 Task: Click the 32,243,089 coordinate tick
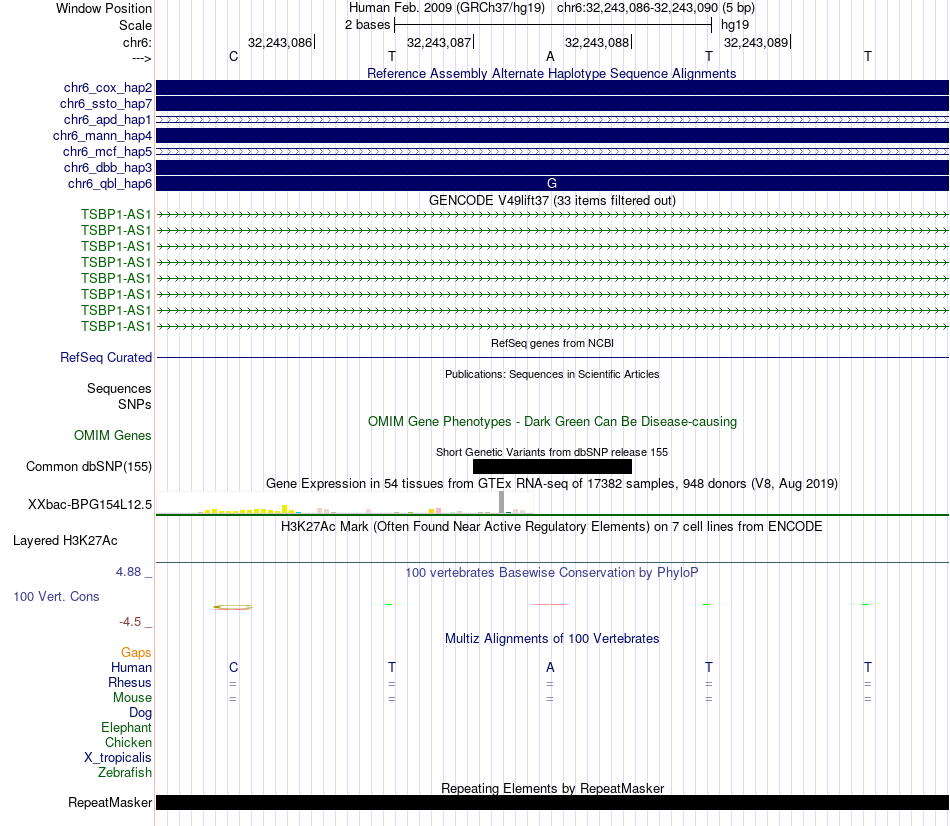pos(756,42)
